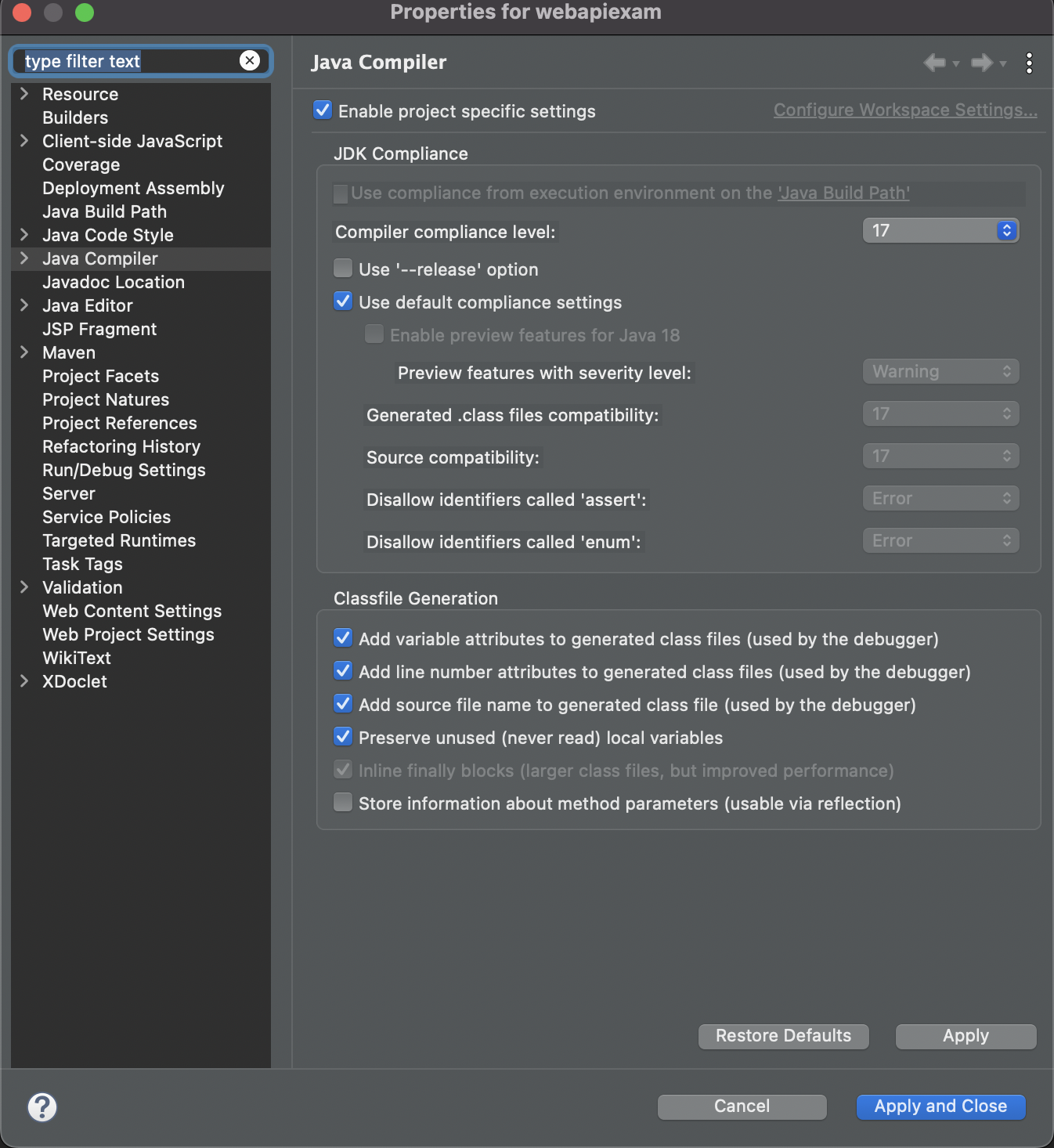Toggle Add line number attributes checkbox
This screenshot has width=1054, height=1148.
pos(343,671)
